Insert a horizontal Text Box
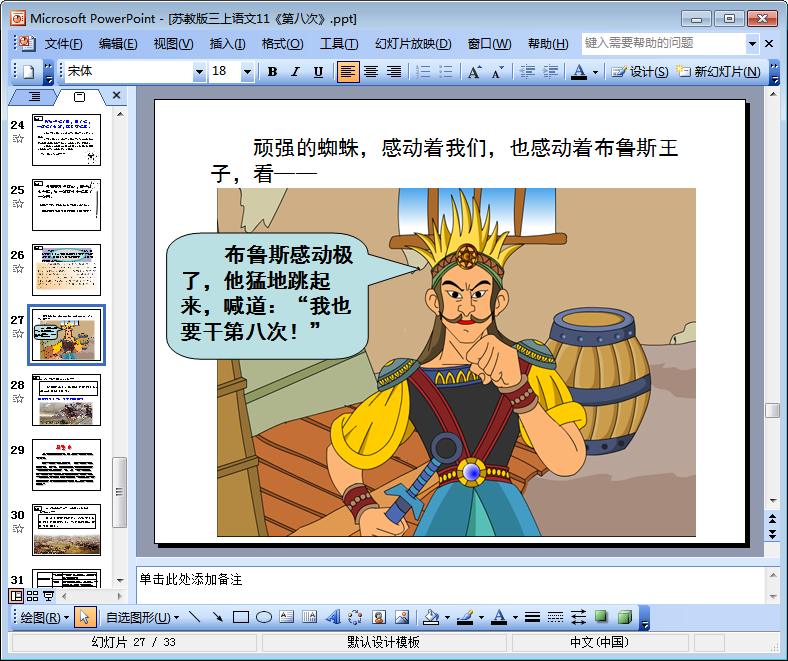Viewport: 788px width, 661px height. coord(286,617)
